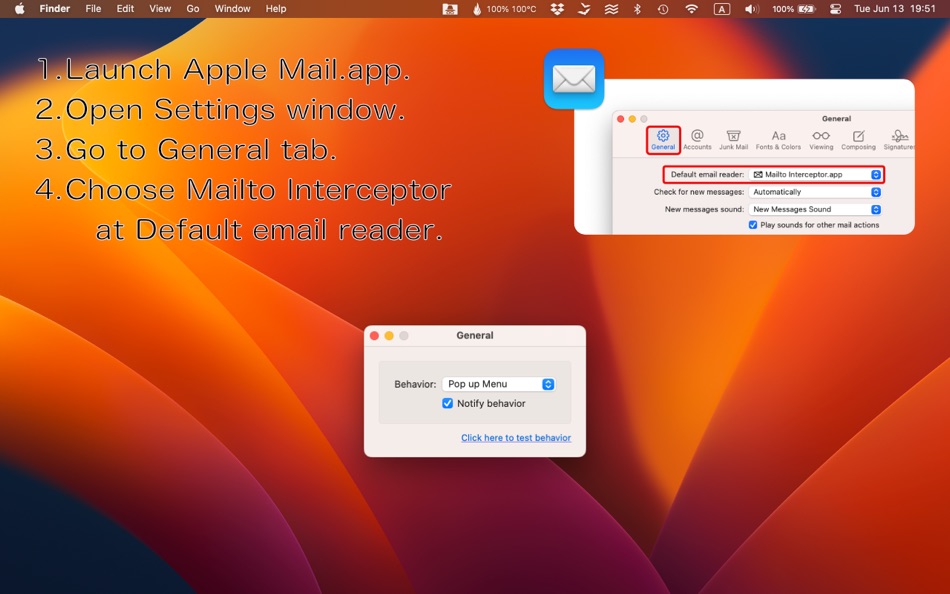Screen dimensions: 950x594
Task: Open the Time Machine menu bar icon
Action: 663,8
